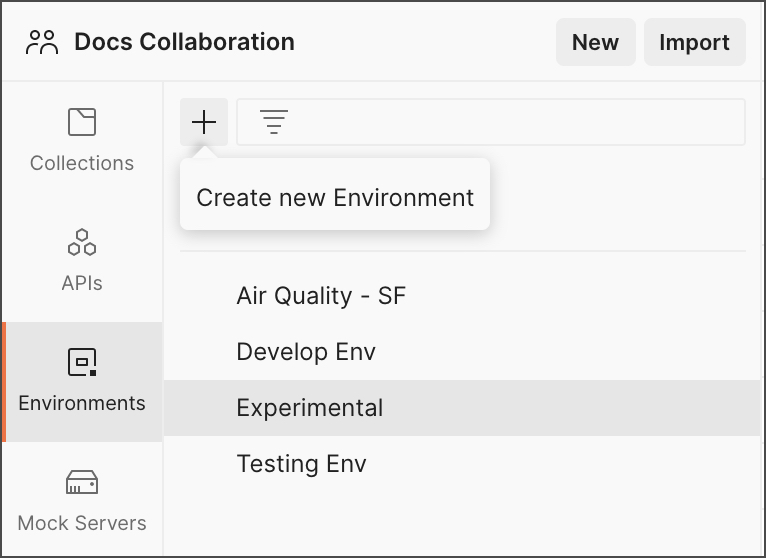This screenshot has width=766, height=558.
Task: Click the plus icon to create environment
Action: (x=204, y=122)
